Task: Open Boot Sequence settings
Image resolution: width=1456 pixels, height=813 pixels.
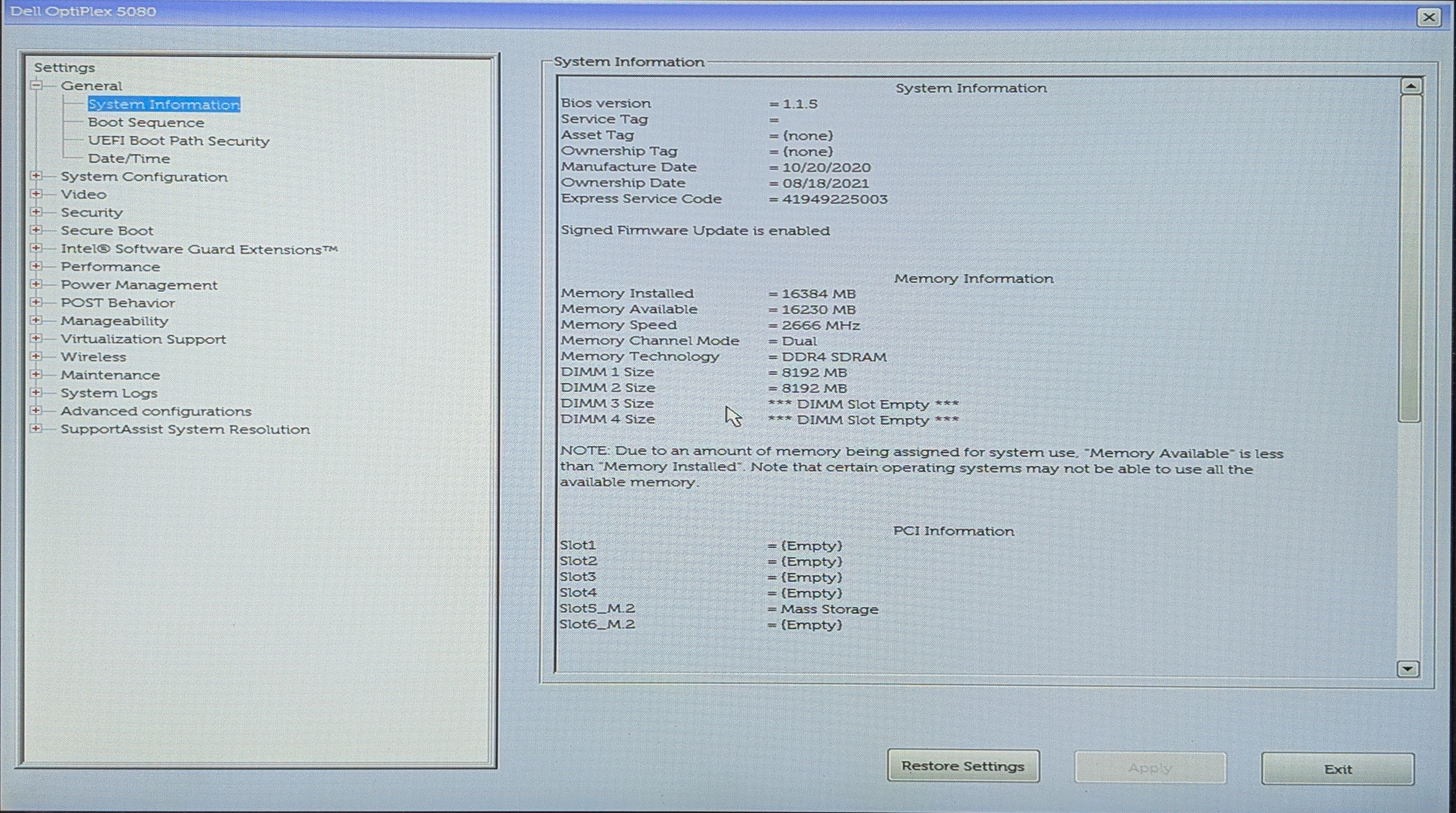Action: point(146,123)
